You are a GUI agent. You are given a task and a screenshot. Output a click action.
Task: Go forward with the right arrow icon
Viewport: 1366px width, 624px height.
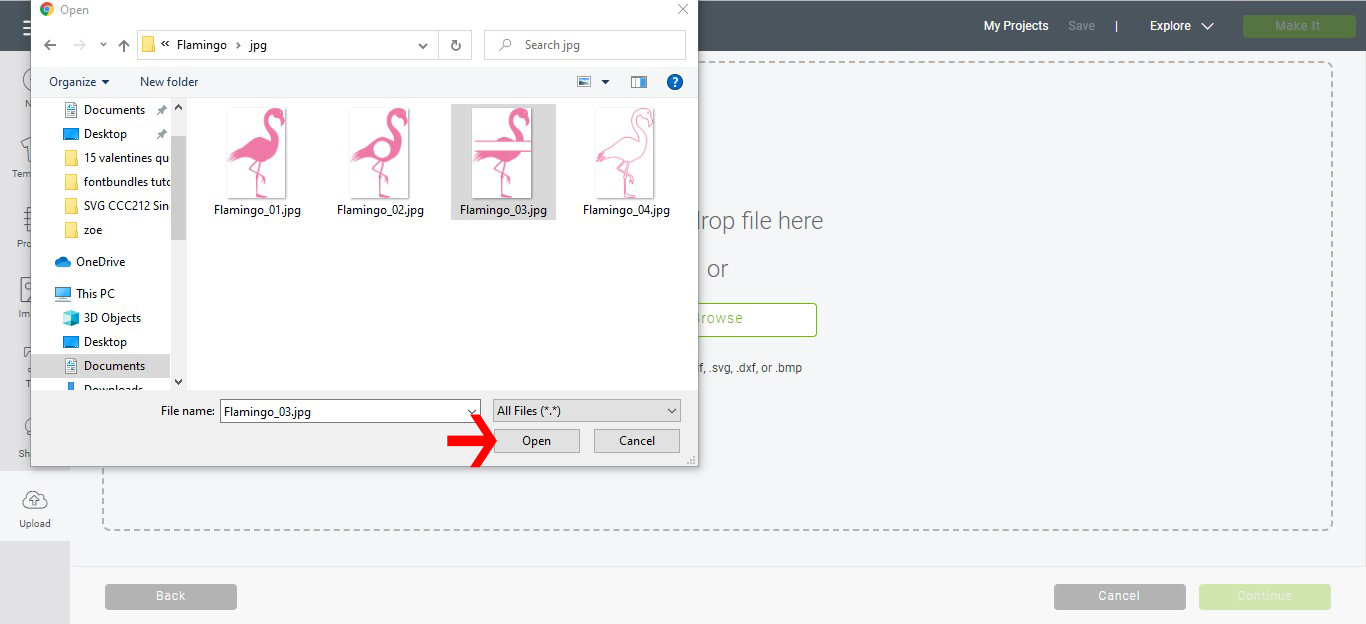pos(80,45)
